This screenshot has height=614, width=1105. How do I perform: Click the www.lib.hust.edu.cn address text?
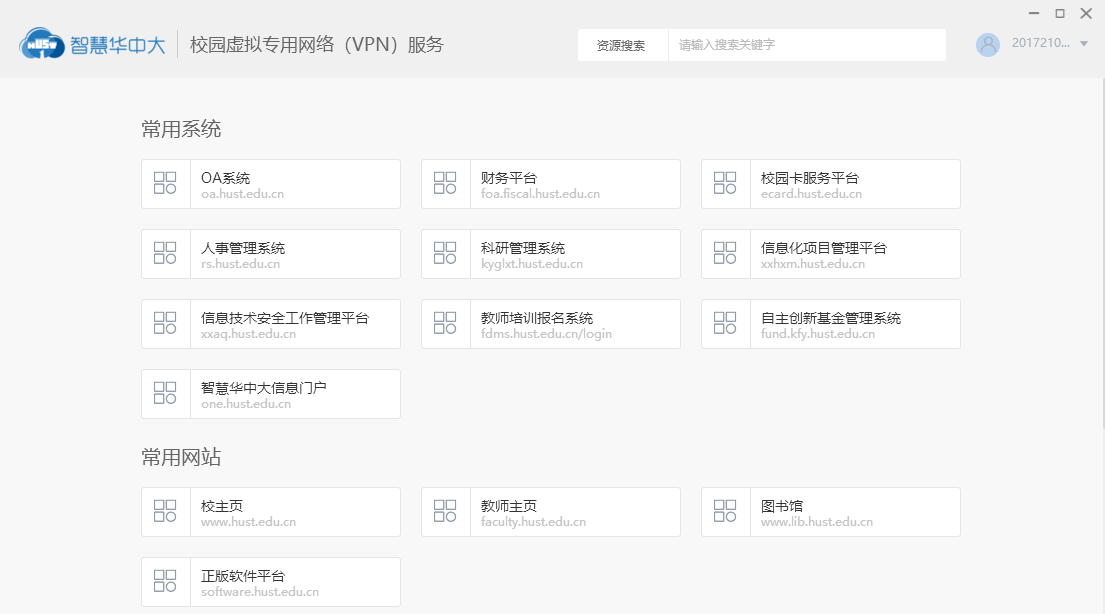coord(817,522)
